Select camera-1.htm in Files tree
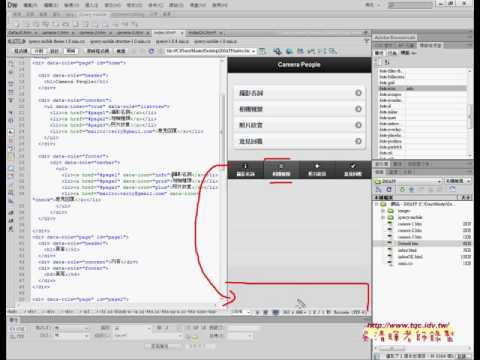 [x=410, y=224]
